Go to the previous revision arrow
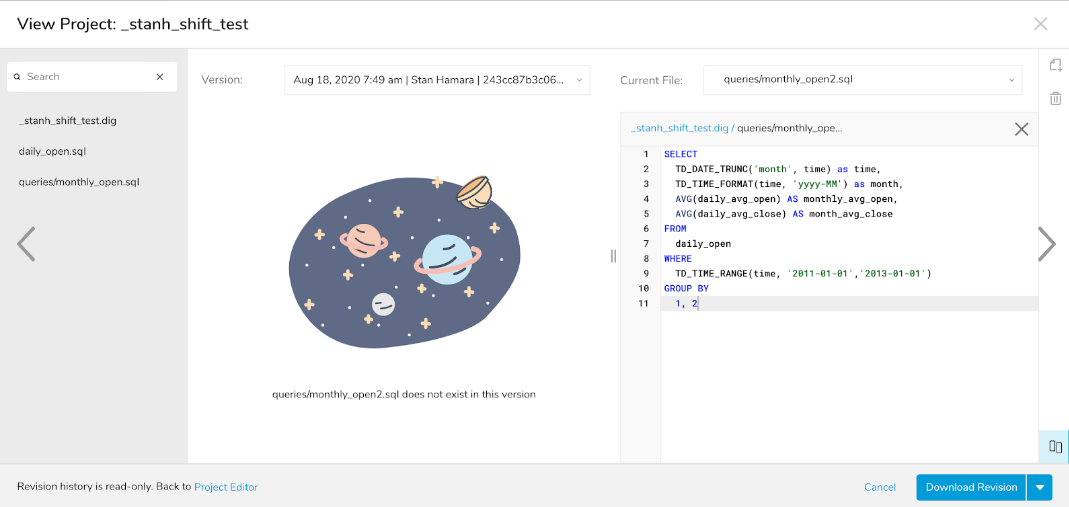 click(x=26, y=244)
